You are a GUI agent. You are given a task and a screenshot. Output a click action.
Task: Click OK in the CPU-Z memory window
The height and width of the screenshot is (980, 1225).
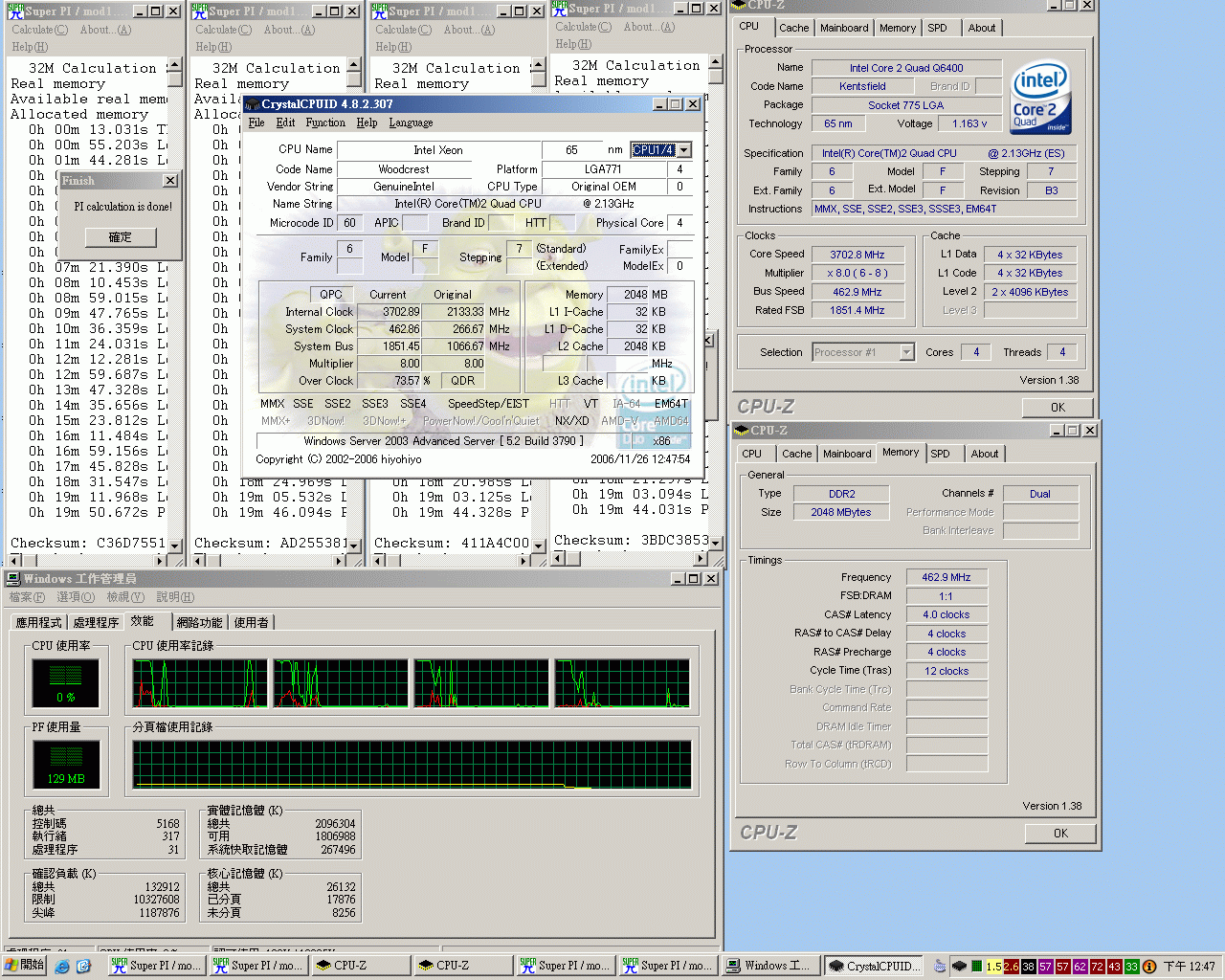point(1060,834)
